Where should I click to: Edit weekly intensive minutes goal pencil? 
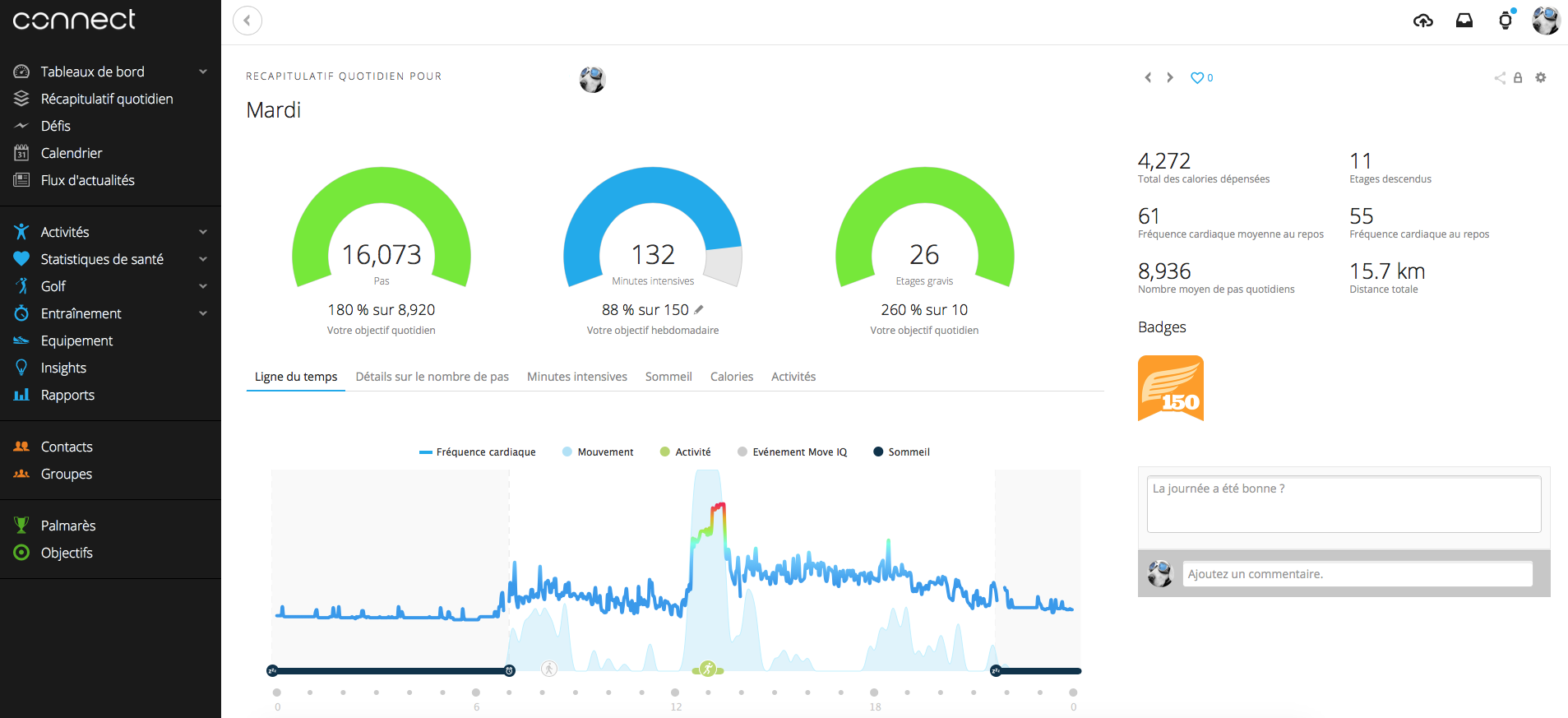point(699,310)
